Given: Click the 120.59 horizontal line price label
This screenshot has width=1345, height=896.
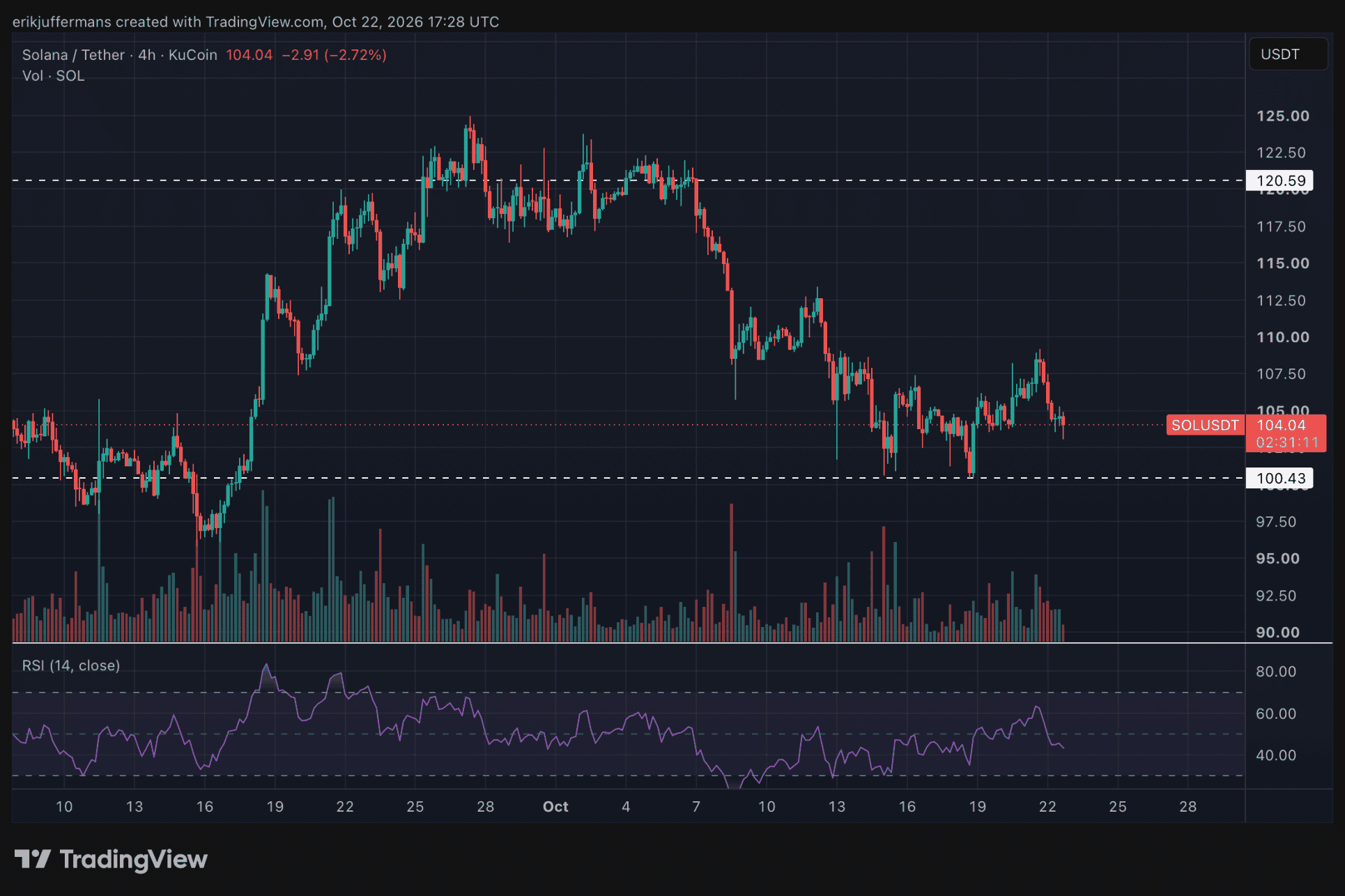Looking at the screenshot, I should (x=1279, y=181).
